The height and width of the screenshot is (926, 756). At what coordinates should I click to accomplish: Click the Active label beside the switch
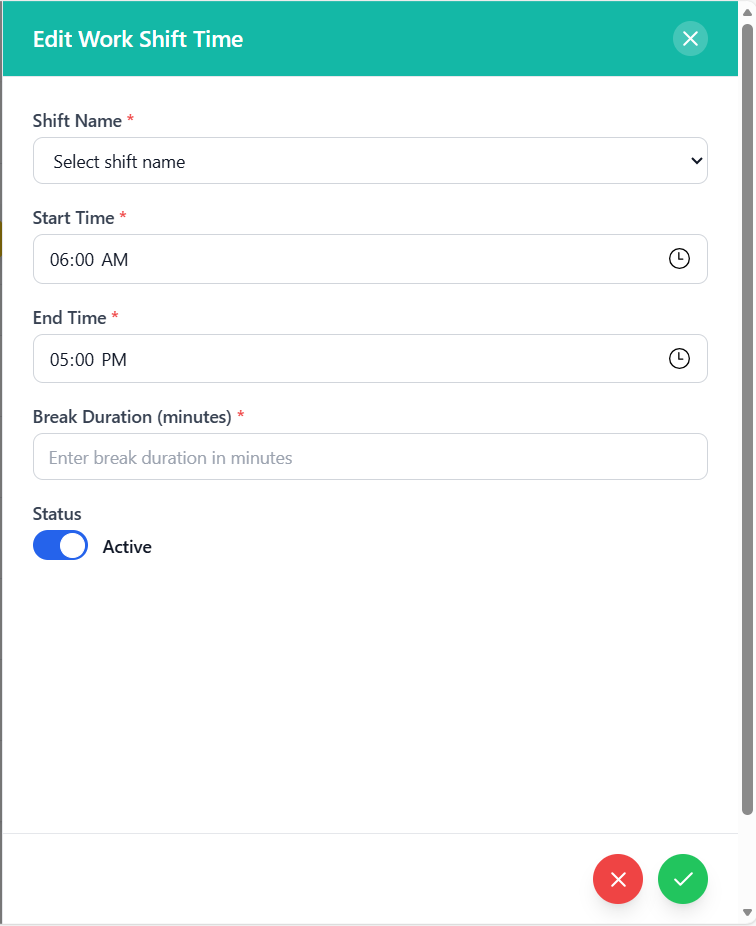click(x=127, y=547)
